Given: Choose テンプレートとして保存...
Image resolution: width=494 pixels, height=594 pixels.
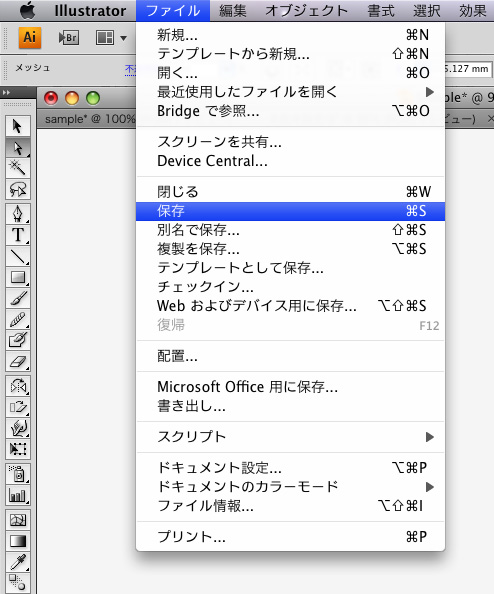Looking at the screenshot, I should (290, 268).
